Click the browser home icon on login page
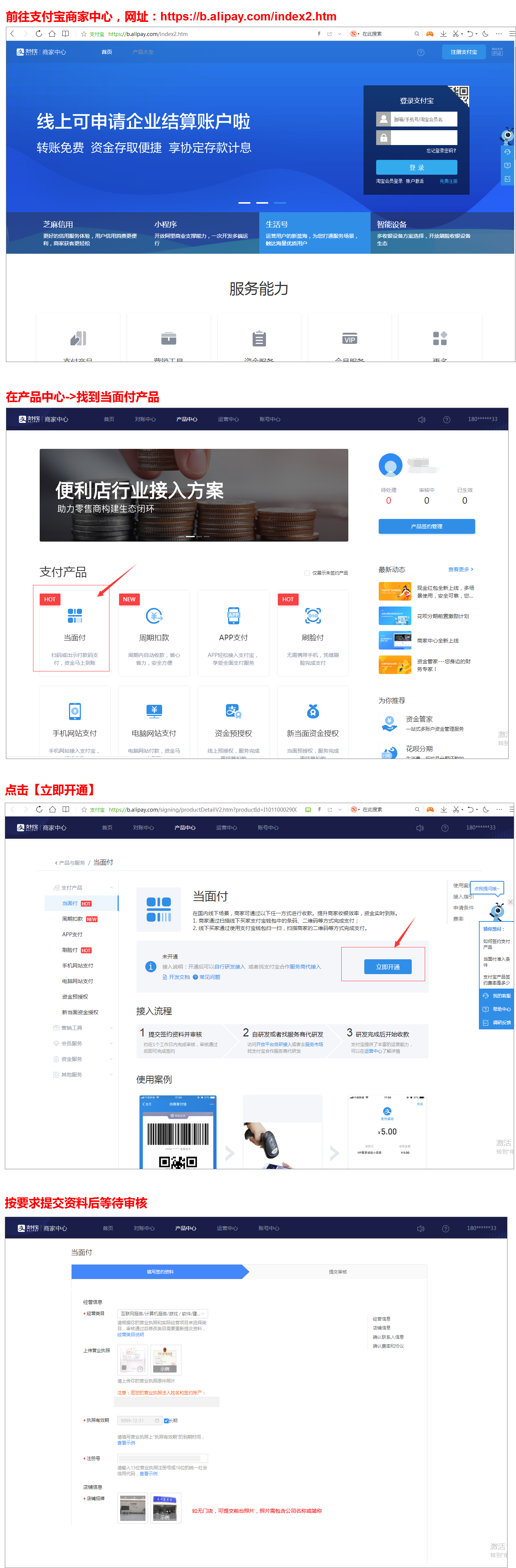 pos(52,33)
